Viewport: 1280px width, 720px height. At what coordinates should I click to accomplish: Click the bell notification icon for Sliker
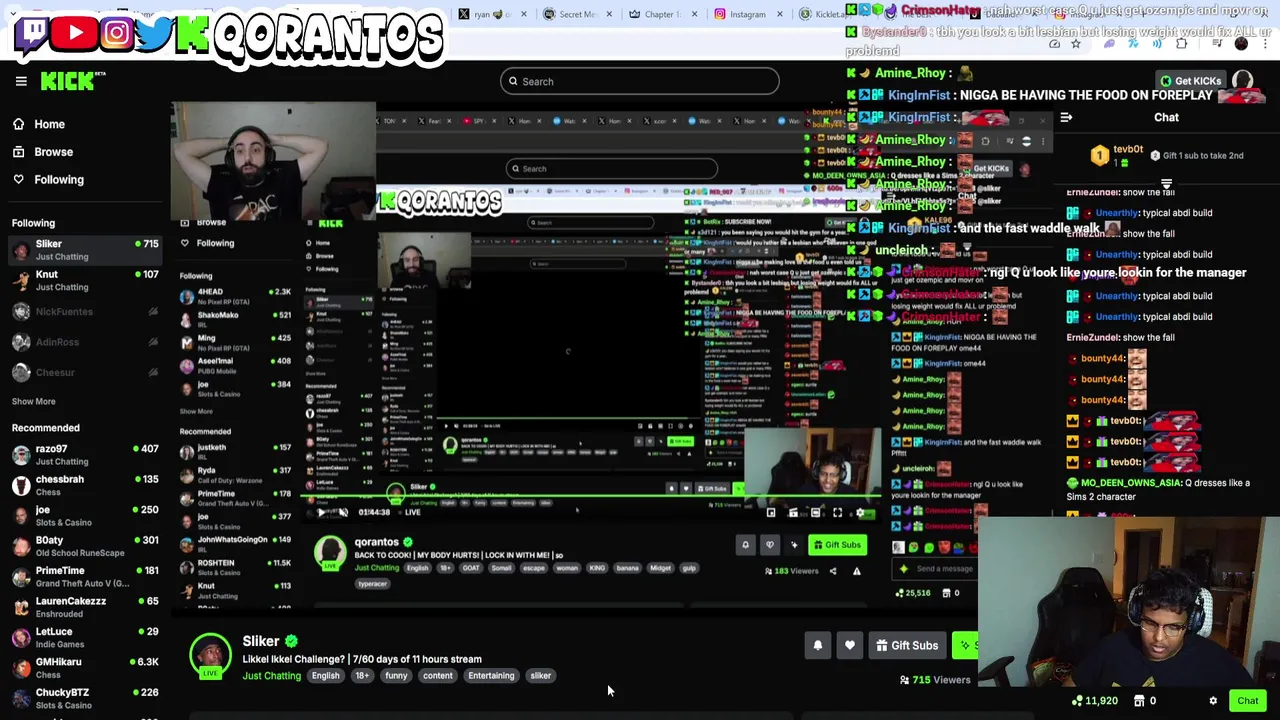pos(817,645)
